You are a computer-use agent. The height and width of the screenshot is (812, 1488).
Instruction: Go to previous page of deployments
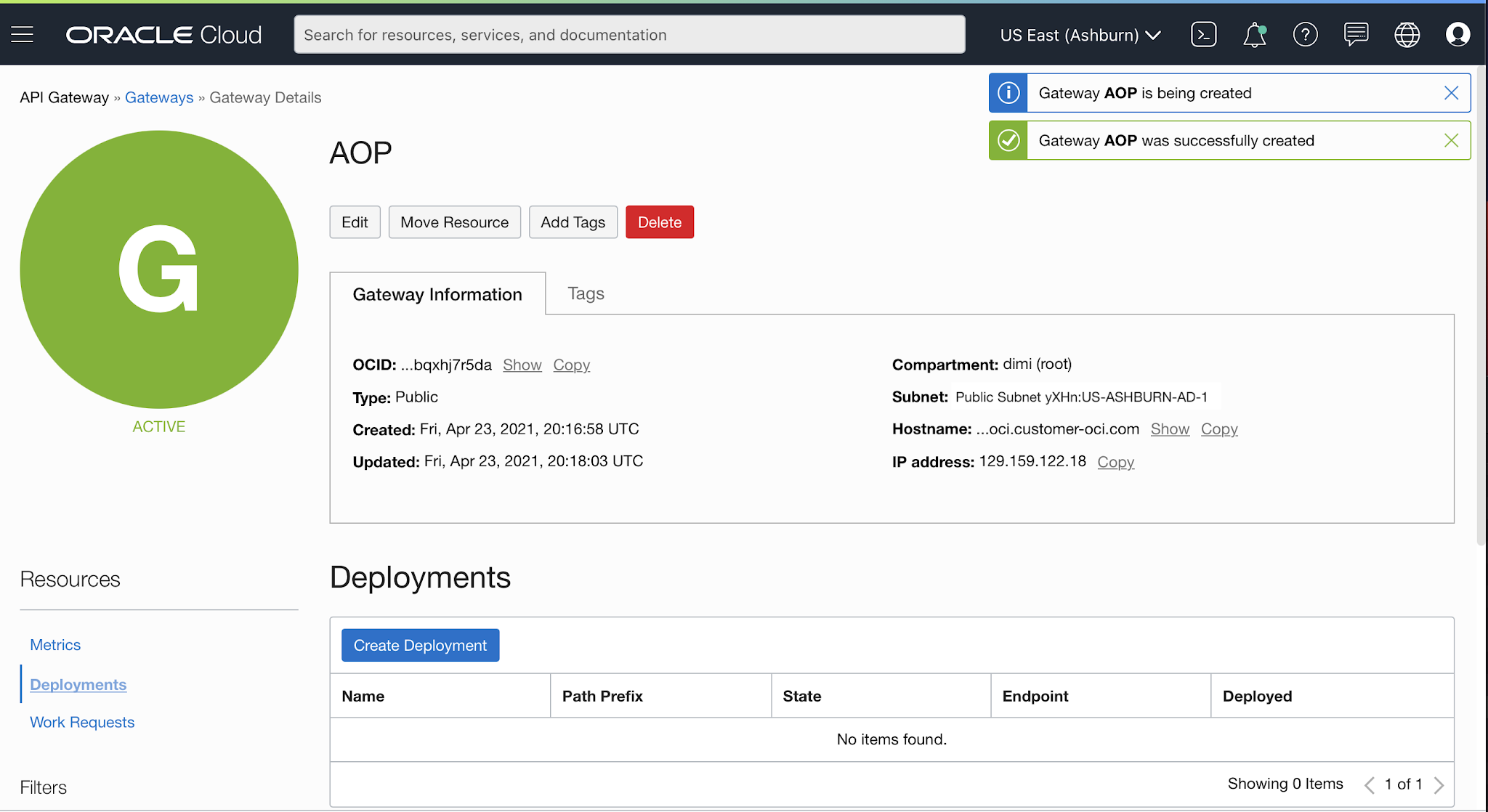coord(1370,784)
